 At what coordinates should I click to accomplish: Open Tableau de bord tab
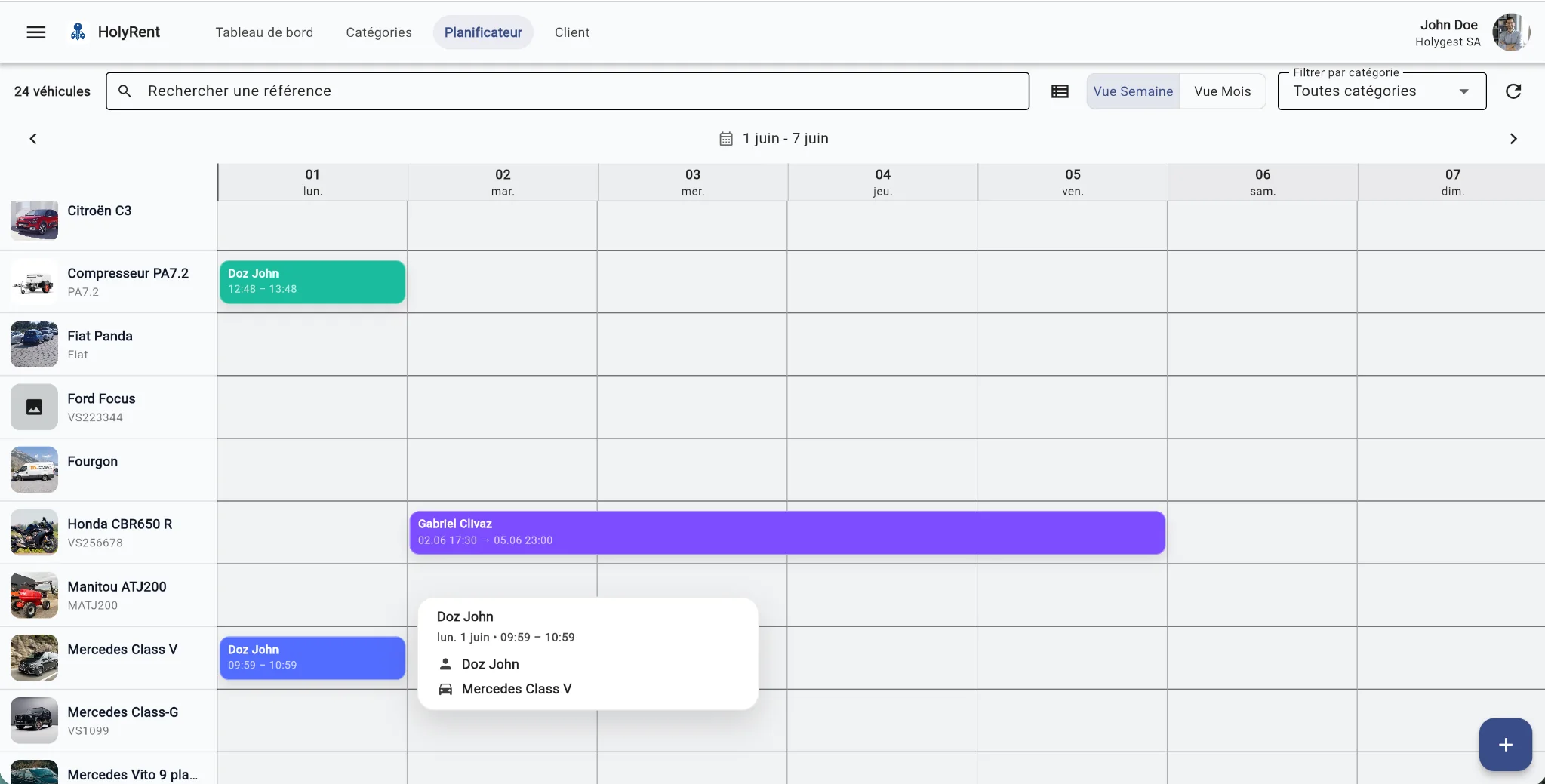pyautogui.click(x=264, y=32)
